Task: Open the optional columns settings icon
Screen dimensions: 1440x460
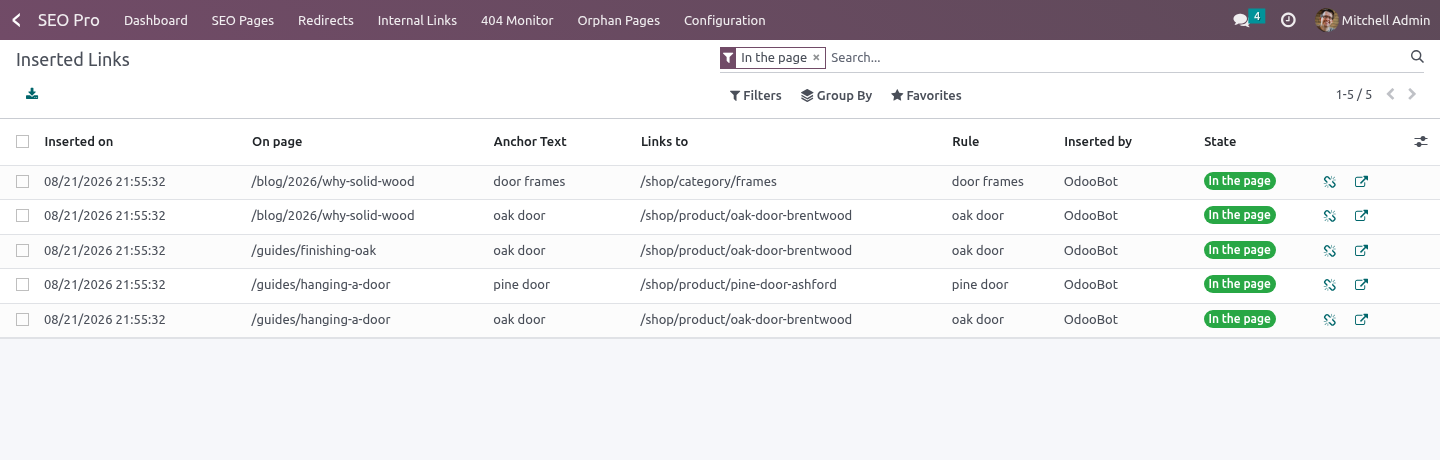Action: (1421, 142)
